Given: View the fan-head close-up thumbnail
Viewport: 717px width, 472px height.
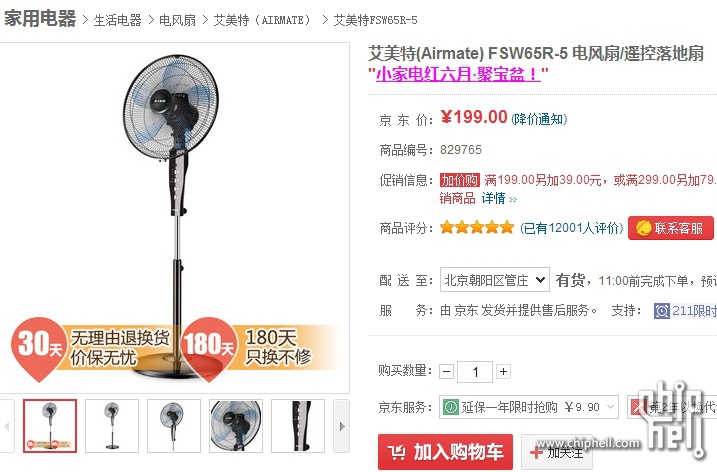Looking at the screenshot, I should tap(236, 426).
